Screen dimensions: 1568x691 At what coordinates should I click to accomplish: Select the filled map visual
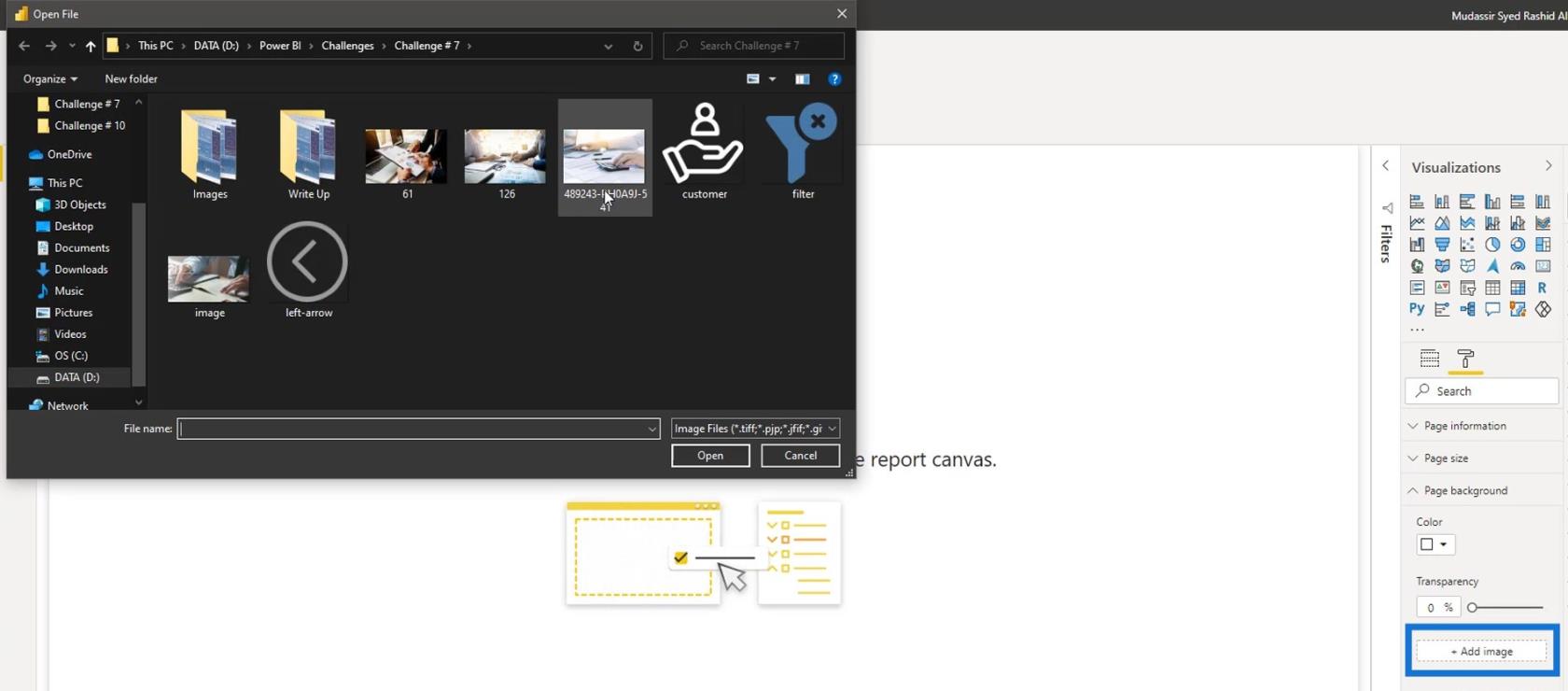point(1442,266)
